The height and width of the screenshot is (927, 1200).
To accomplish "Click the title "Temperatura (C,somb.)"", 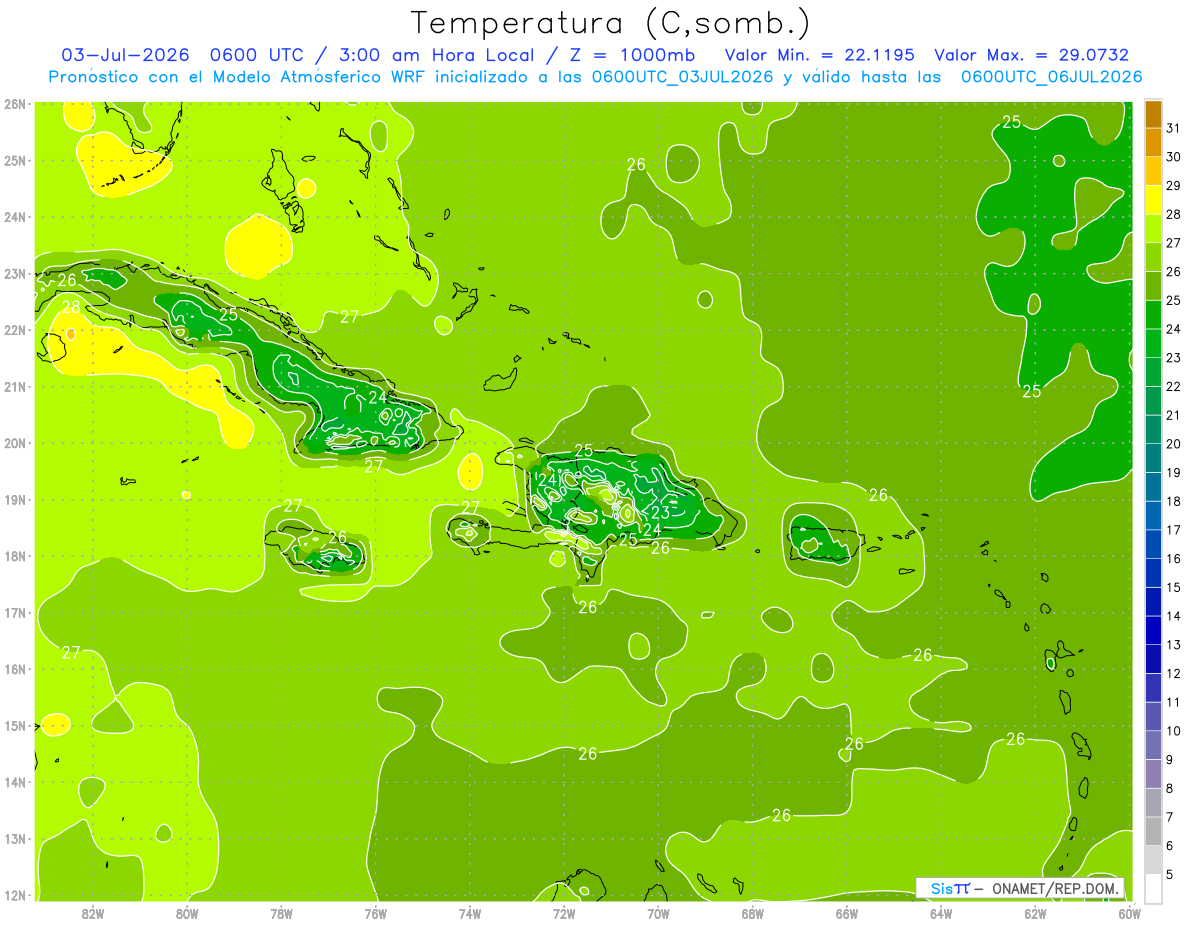I will click(611, 24).
